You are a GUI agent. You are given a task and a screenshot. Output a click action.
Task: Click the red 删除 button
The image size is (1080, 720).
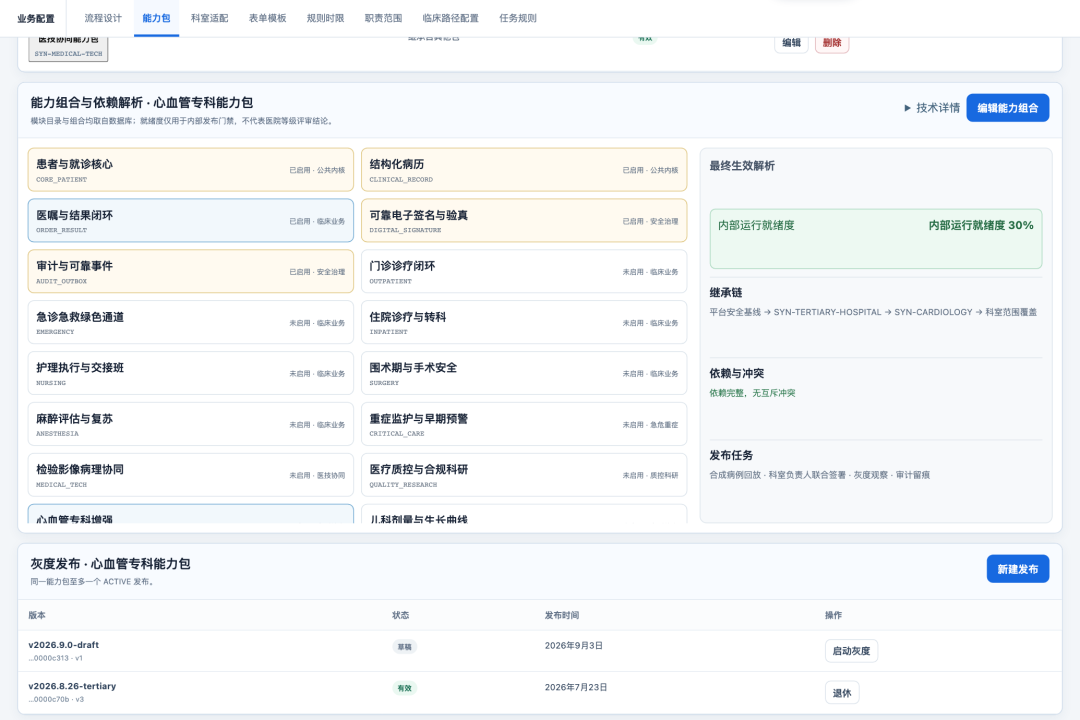pos(832,43)
